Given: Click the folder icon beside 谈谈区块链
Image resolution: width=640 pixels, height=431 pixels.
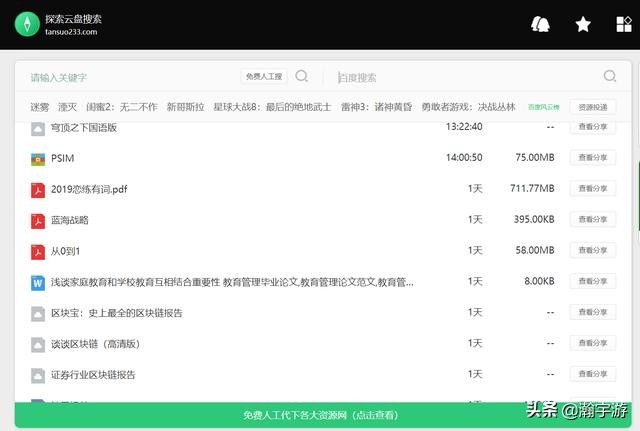Looking at the screenshot, I should tap(38, 344).
